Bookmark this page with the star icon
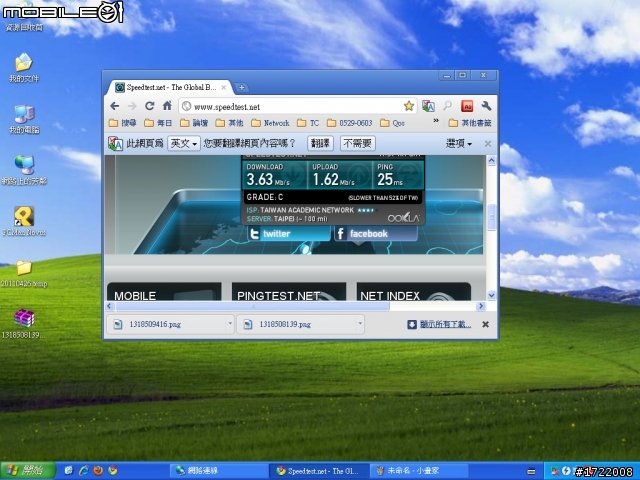Viewport: 640px width, 480px height. [409, 106]
